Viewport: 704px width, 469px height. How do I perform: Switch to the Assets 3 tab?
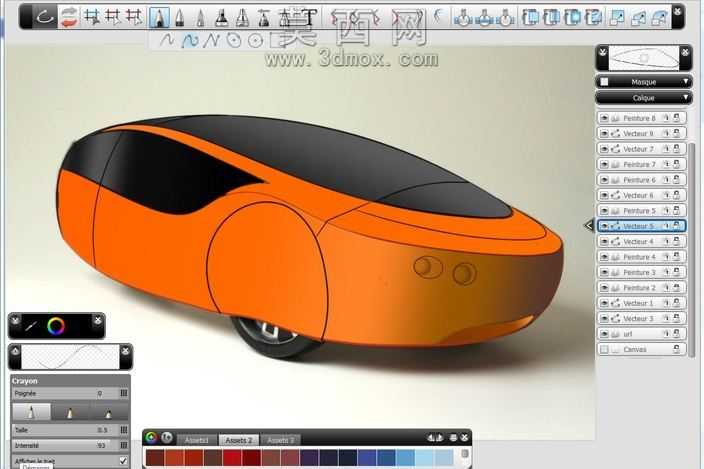click(x=280, y=440)
